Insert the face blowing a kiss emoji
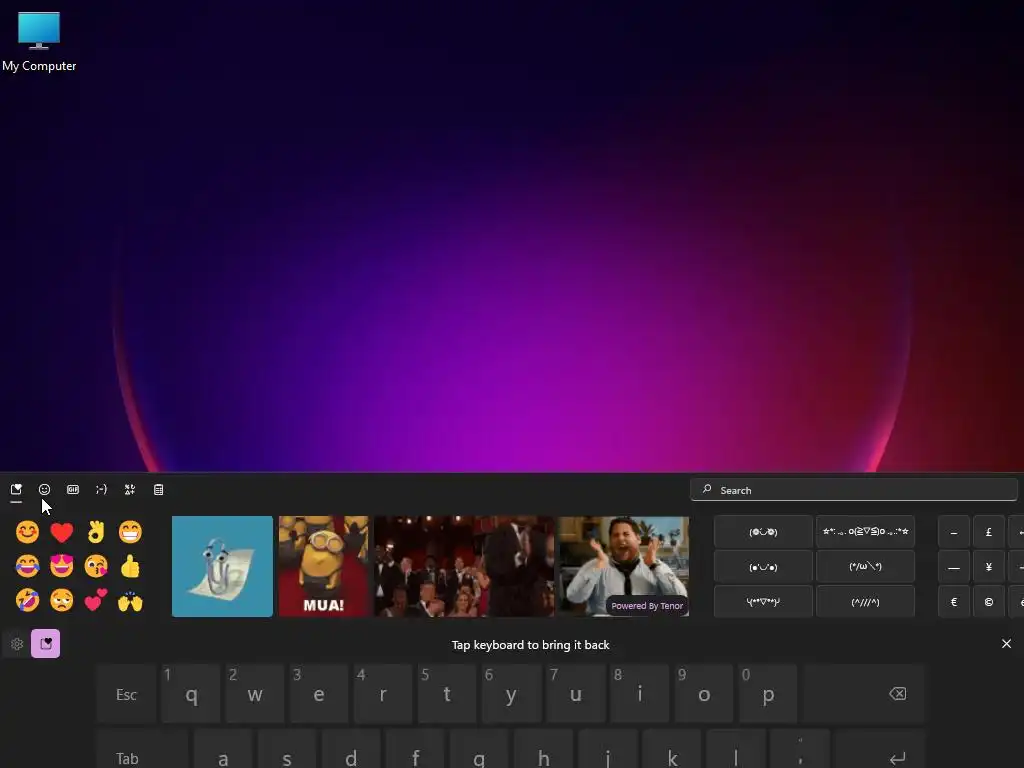 (x=96, y=566)
